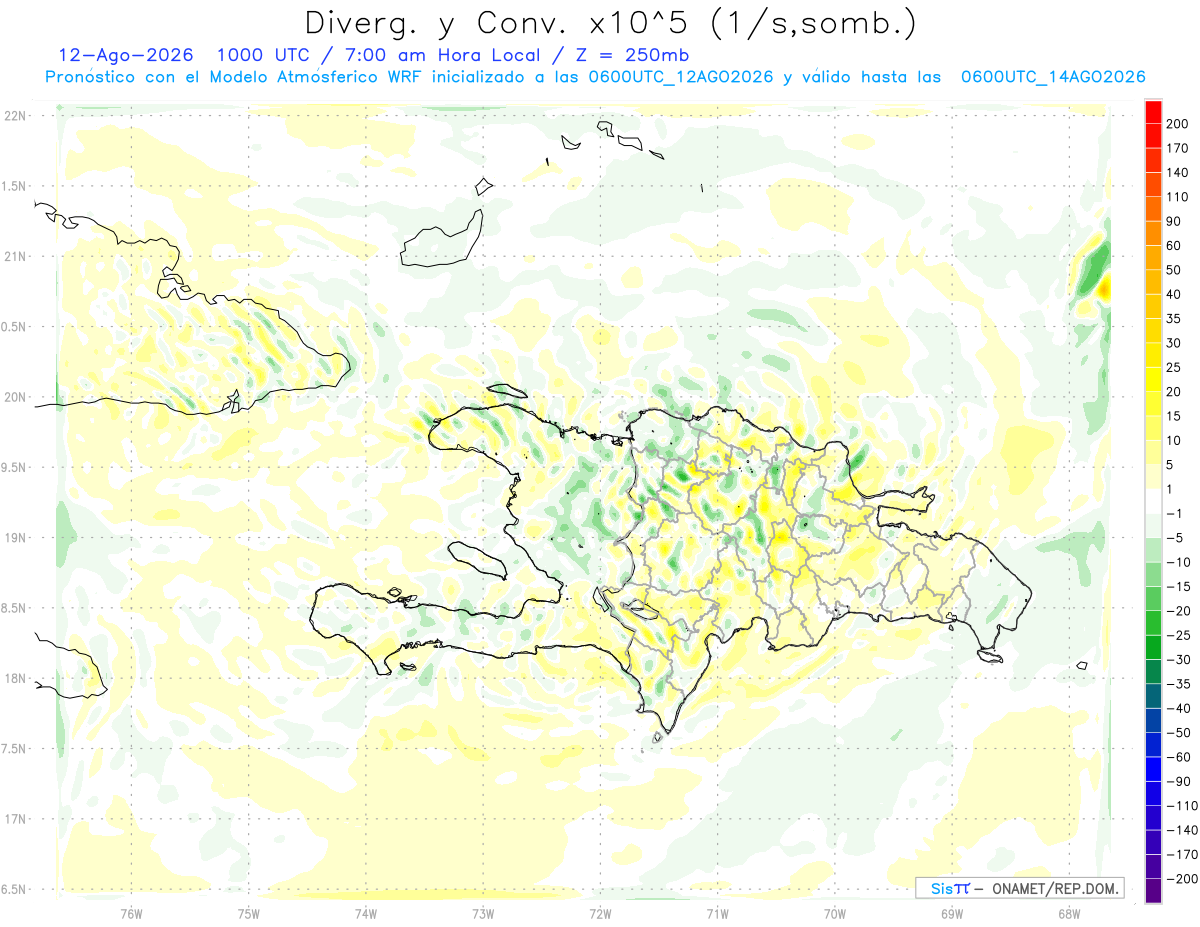Click the '19N' latitude label
This screenshot has width=1200, height=927.
15,538
